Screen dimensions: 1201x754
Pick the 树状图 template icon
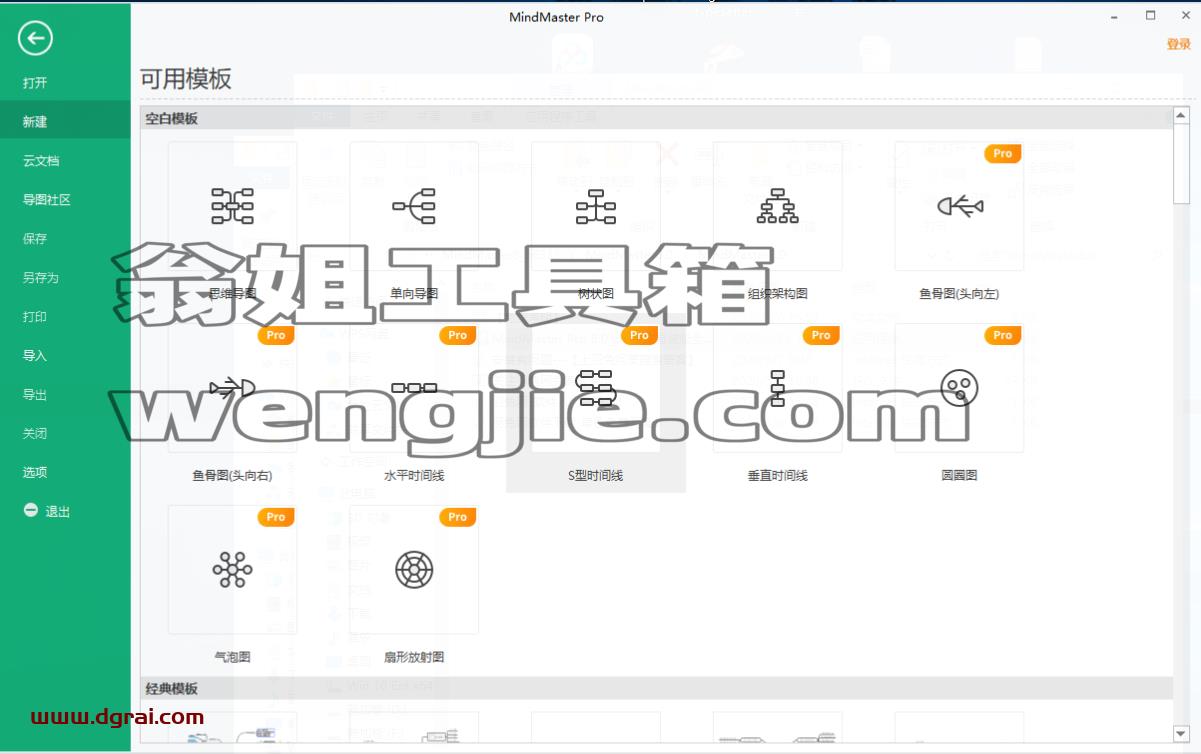(596, 205)
